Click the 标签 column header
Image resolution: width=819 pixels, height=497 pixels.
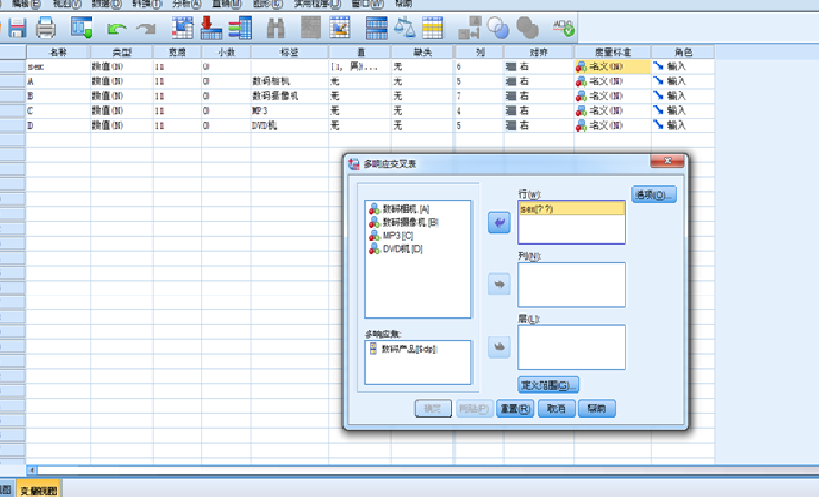(x=289, y=52)
